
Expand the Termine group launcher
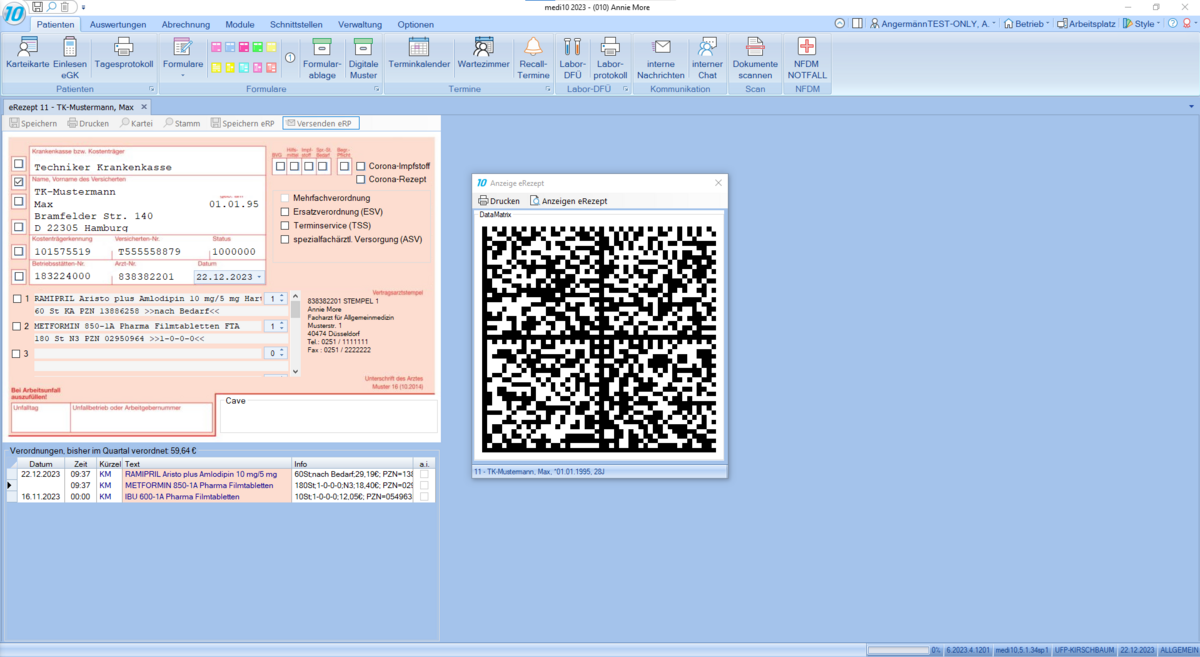[548, 89]
